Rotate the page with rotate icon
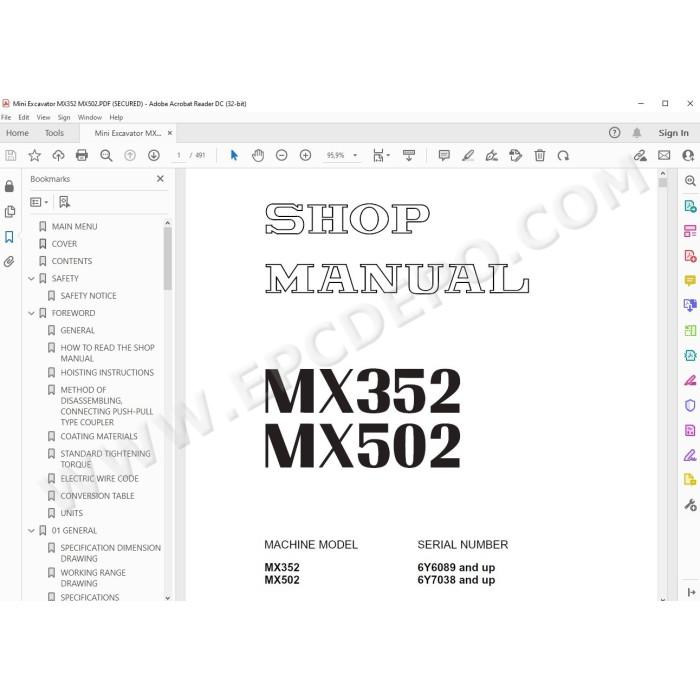700x700 pixels. [563, 155]
